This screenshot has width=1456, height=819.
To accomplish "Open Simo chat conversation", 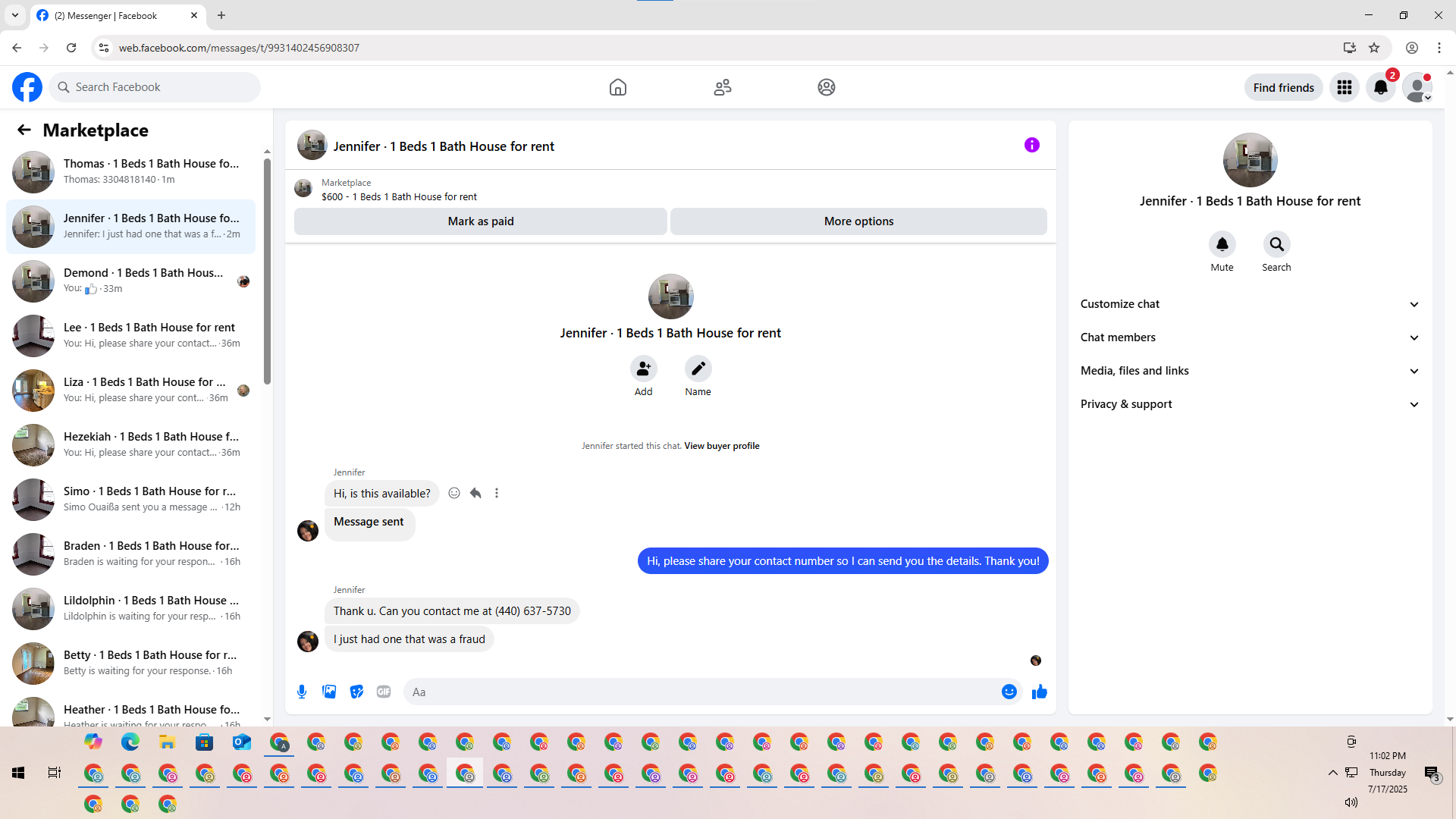I will coord(130,500).
